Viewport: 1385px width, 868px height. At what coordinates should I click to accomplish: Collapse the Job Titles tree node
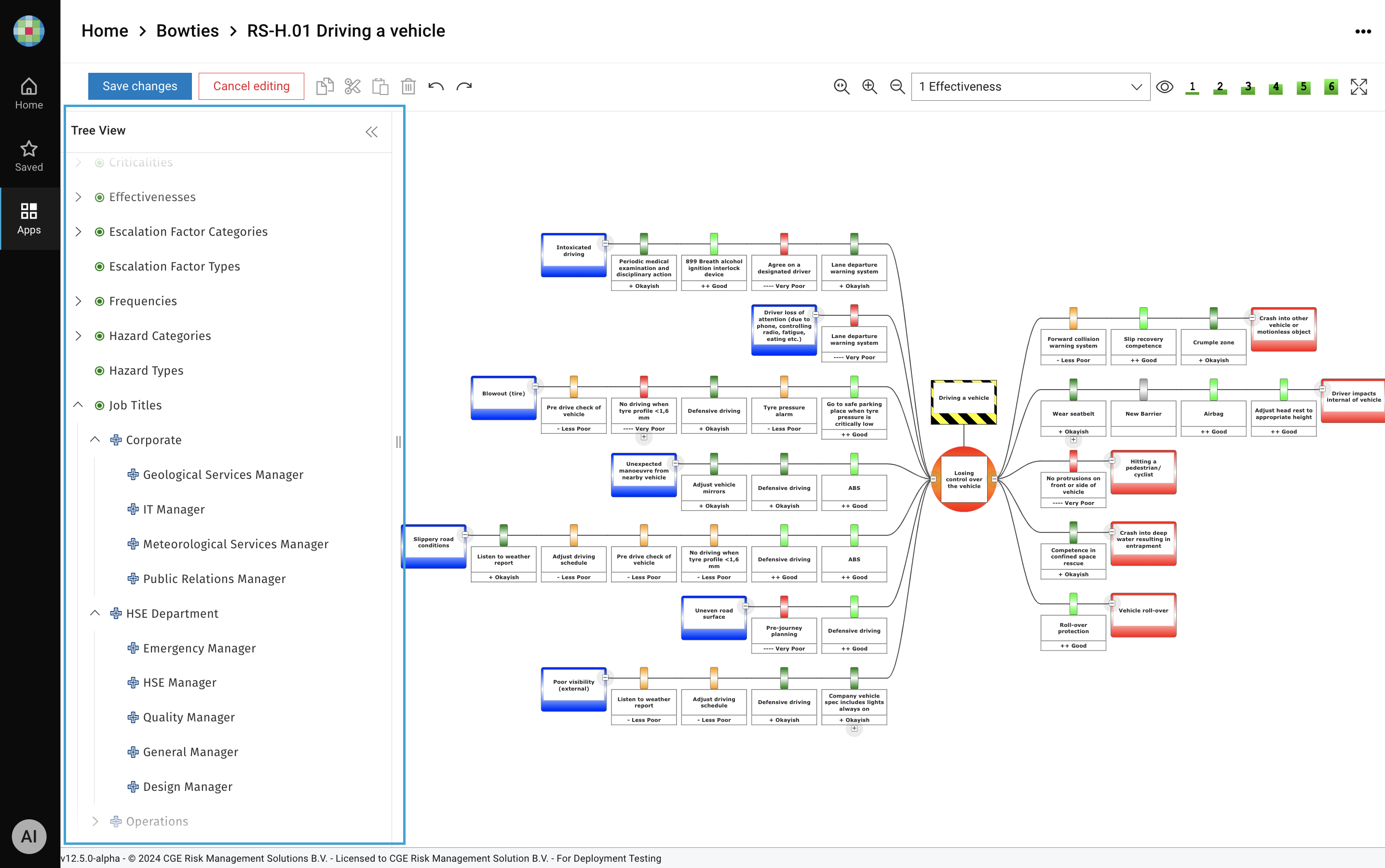(78, 405)
